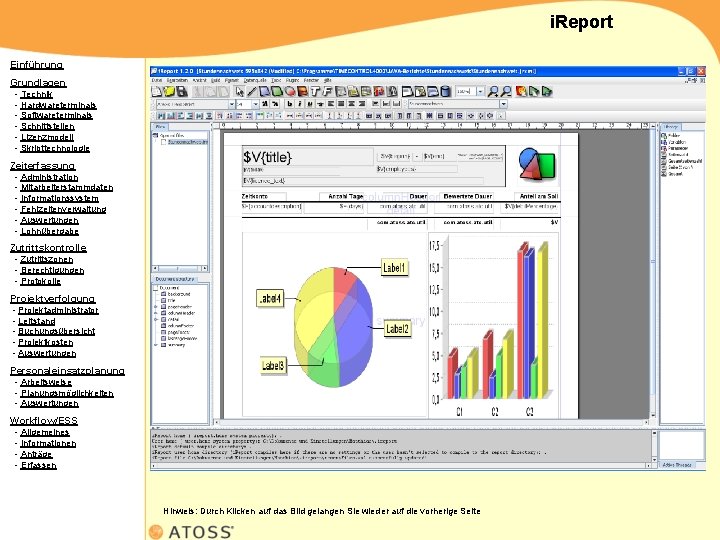
Task: Open the font name dropdown
Action: point(232,104)
